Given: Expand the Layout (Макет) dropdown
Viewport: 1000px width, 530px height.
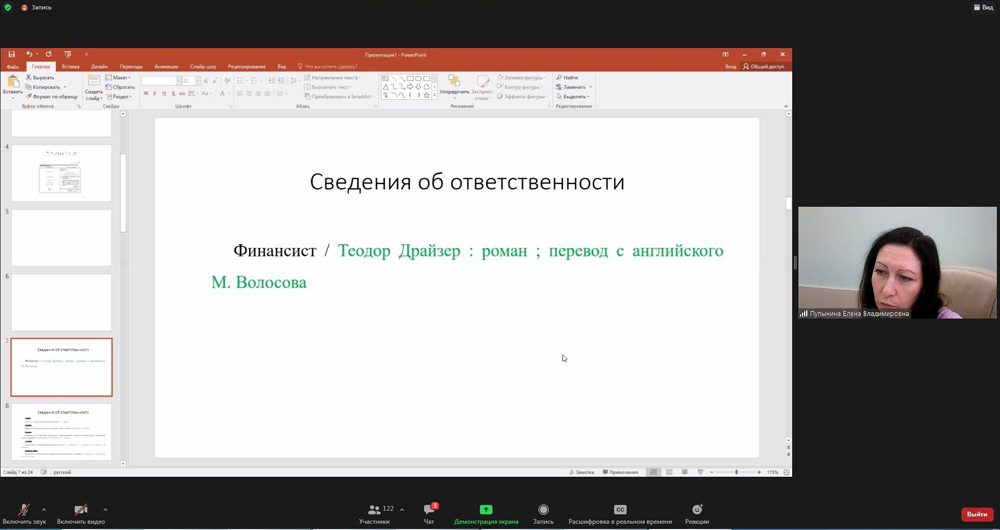Looking at the screenshot, I should point(120,77).
